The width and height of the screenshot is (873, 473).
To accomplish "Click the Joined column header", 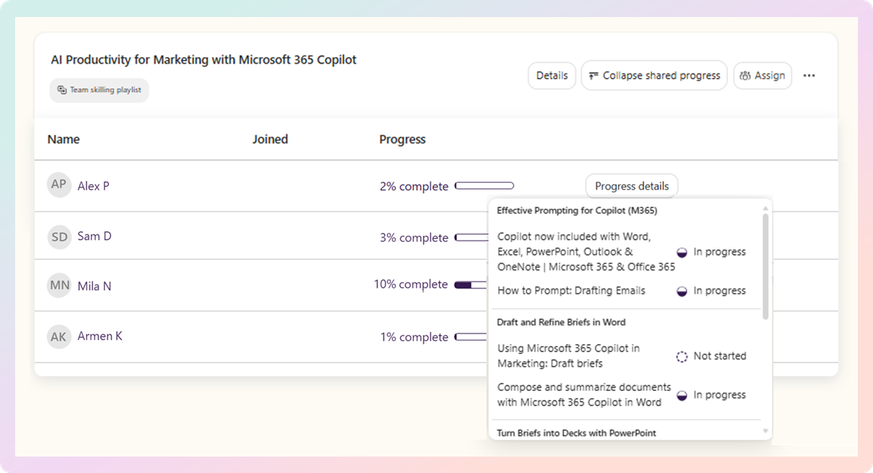I will click(270, 140).
